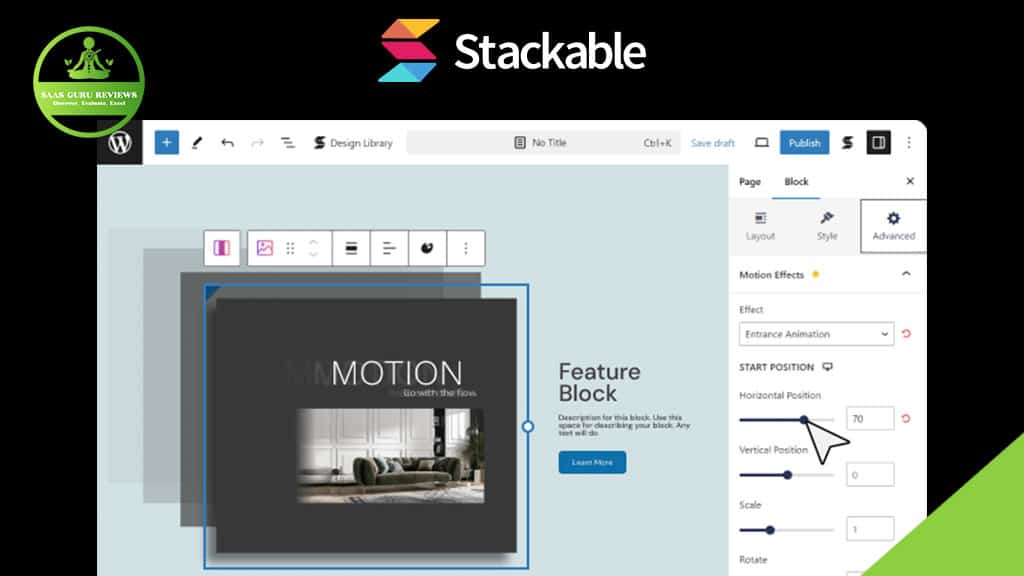
Task: Reset the Effect setting
Action: 906,334
